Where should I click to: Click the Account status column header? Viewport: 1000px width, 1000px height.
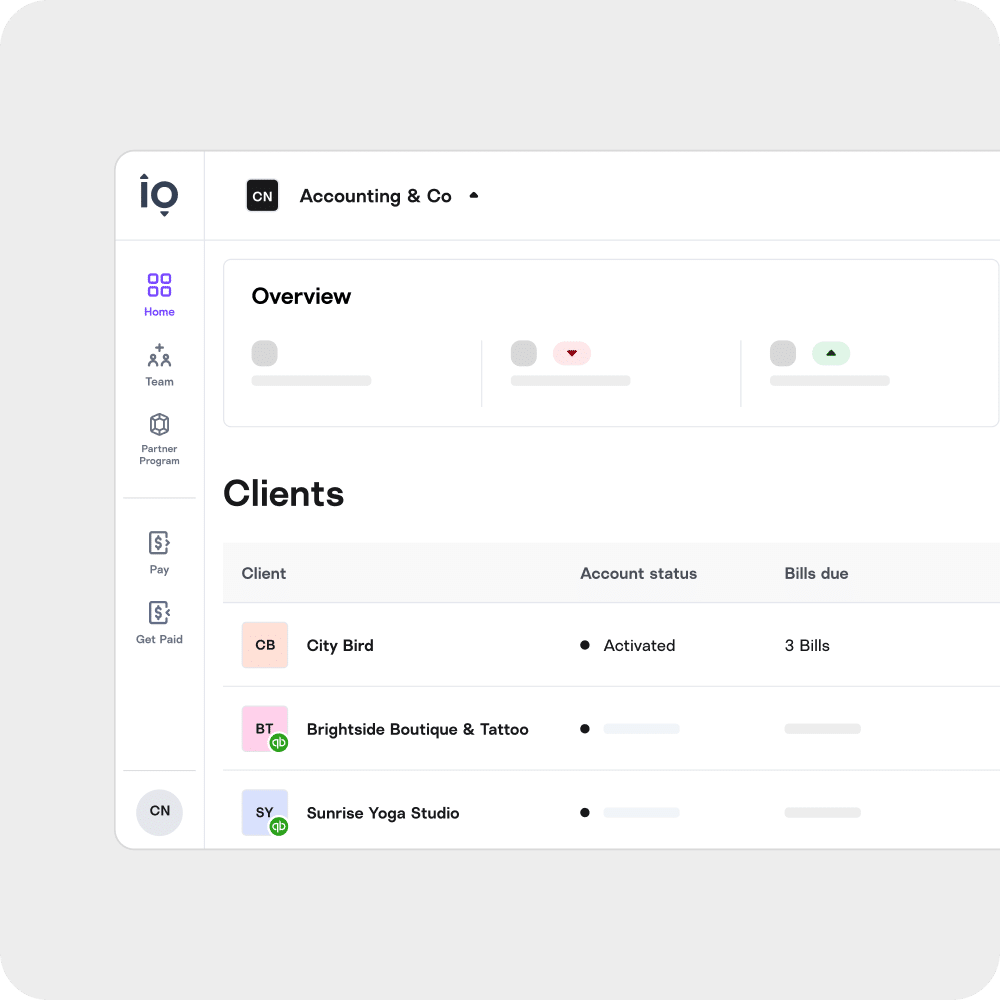(638, 573)
